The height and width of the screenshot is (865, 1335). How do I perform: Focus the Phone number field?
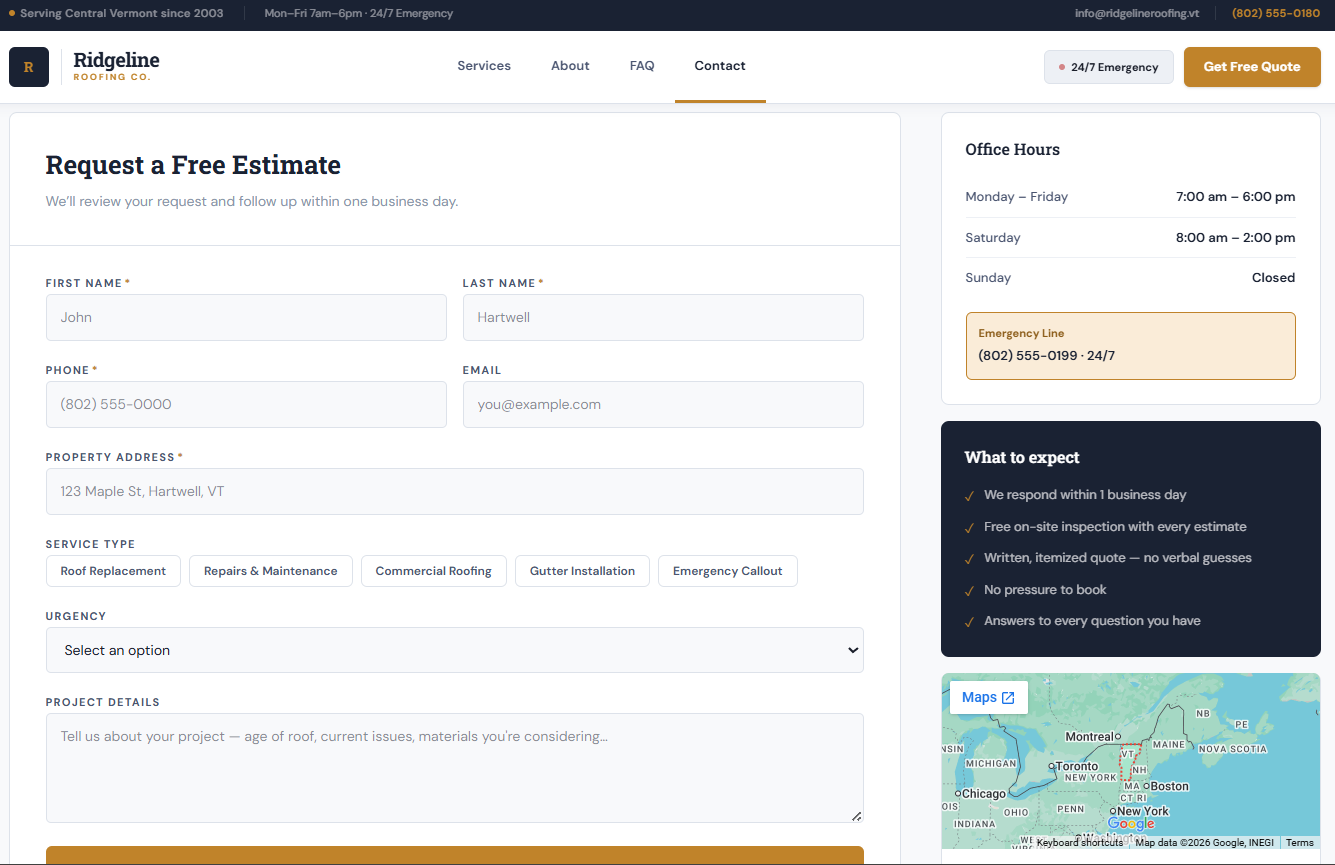click(x=246, y=404)
